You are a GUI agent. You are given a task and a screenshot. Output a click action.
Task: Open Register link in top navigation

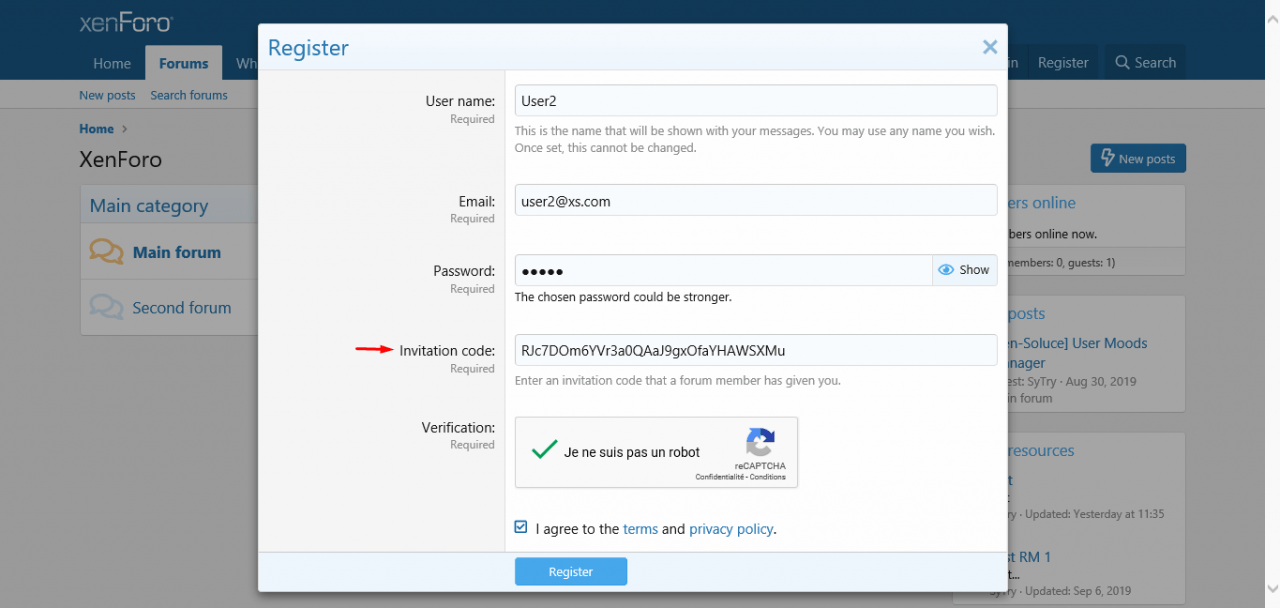coord(1062,63)
